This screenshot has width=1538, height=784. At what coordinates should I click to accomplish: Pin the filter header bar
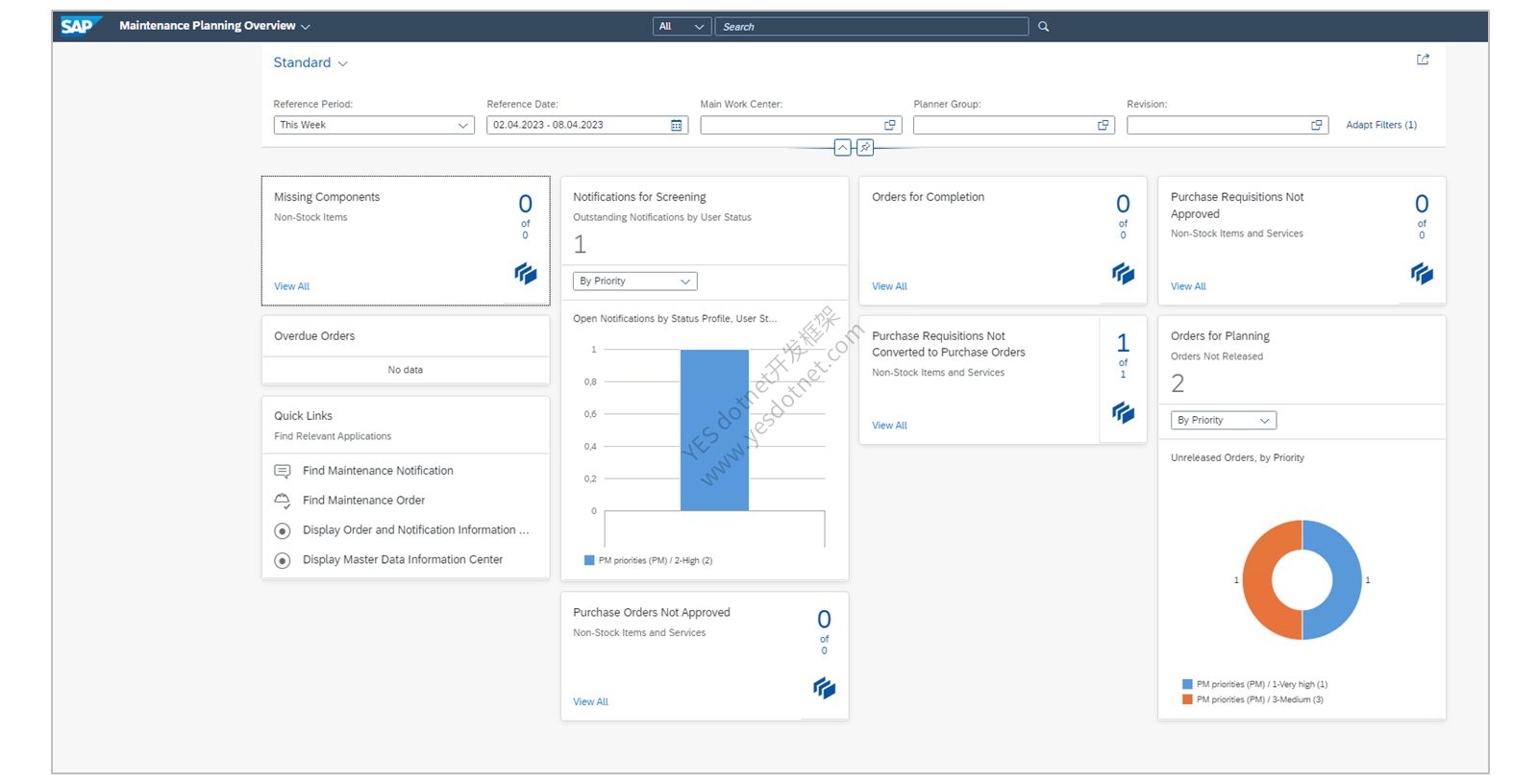865,147
